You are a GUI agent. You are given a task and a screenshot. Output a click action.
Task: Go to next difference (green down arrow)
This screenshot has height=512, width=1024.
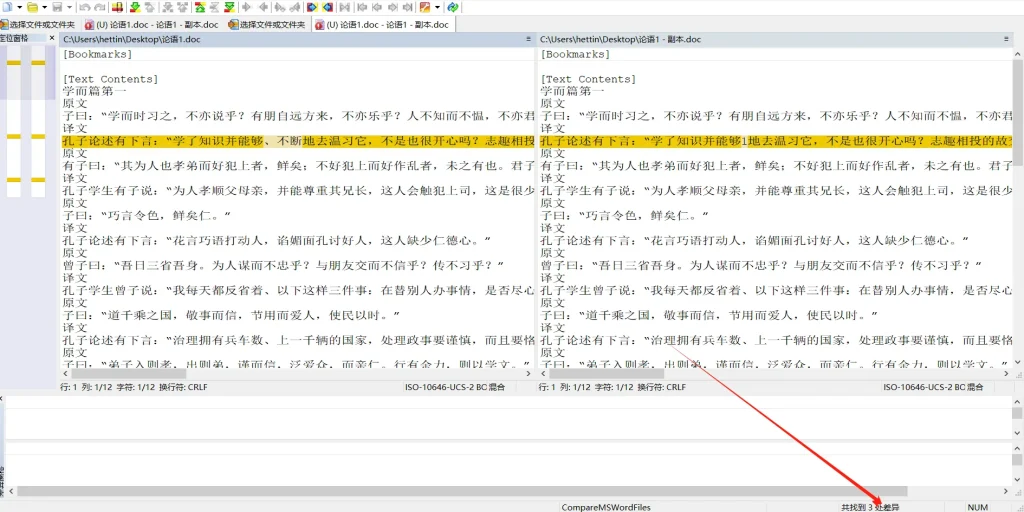click(x=135, y=7)
